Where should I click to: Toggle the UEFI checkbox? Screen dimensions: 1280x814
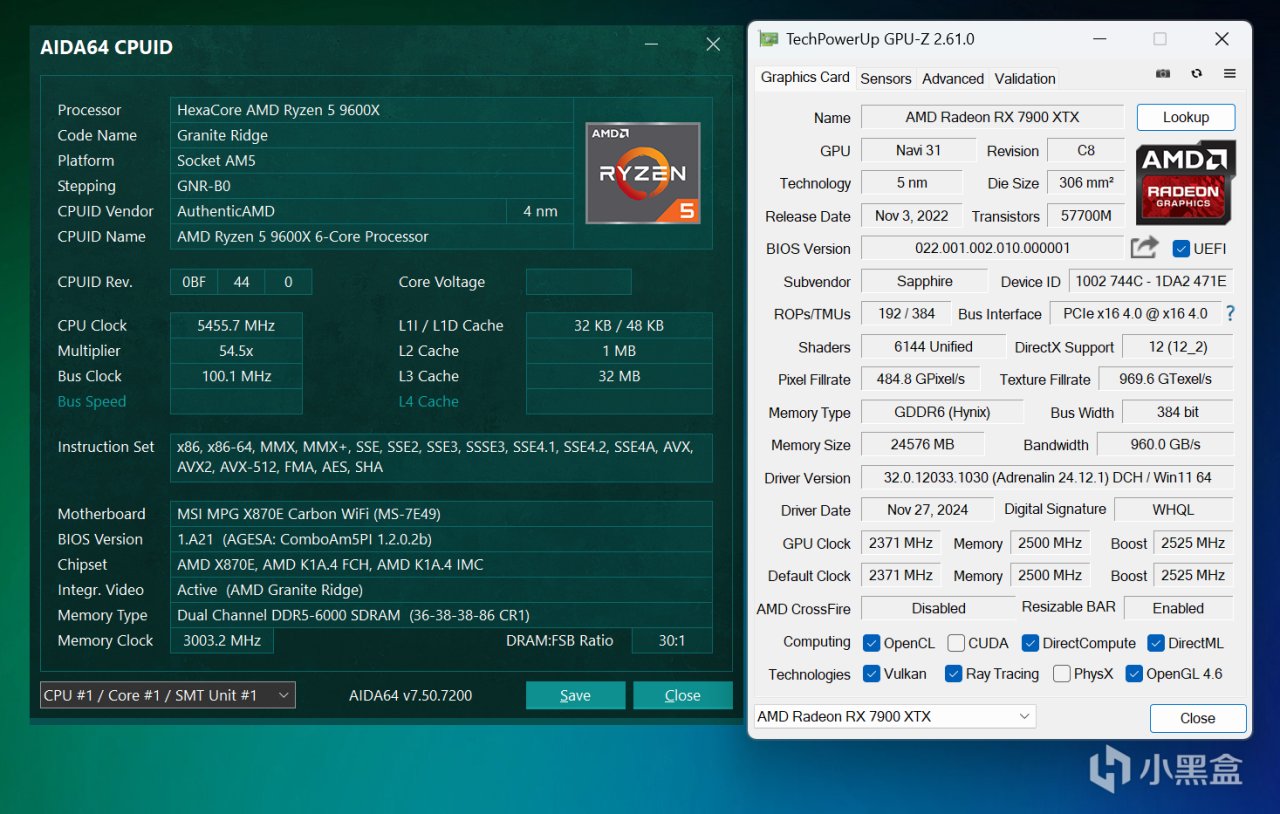(x=1181, y=248)
